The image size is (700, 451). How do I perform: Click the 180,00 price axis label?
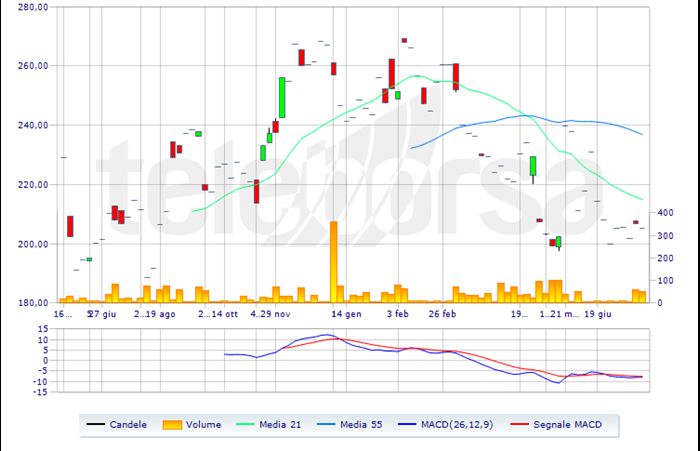33,303
